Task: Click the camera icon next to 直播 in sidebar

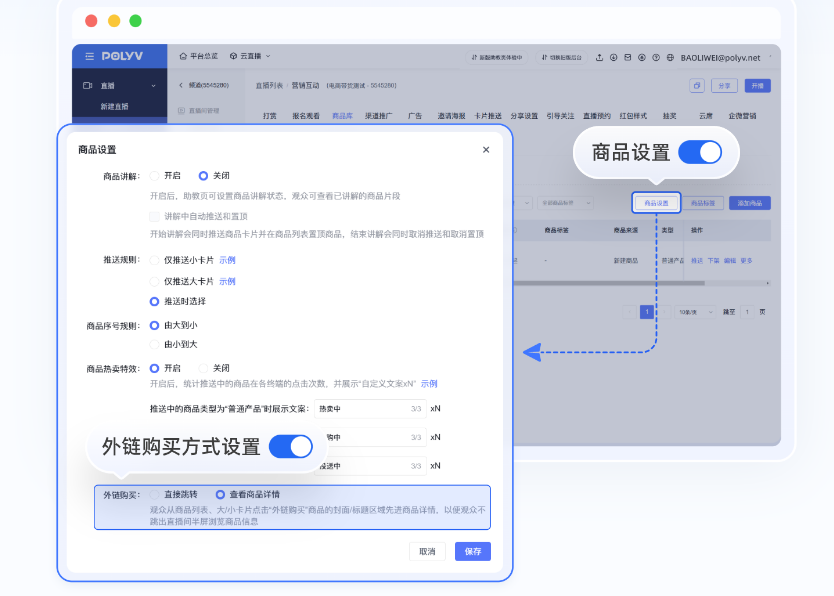Action: tap(88, 86)
